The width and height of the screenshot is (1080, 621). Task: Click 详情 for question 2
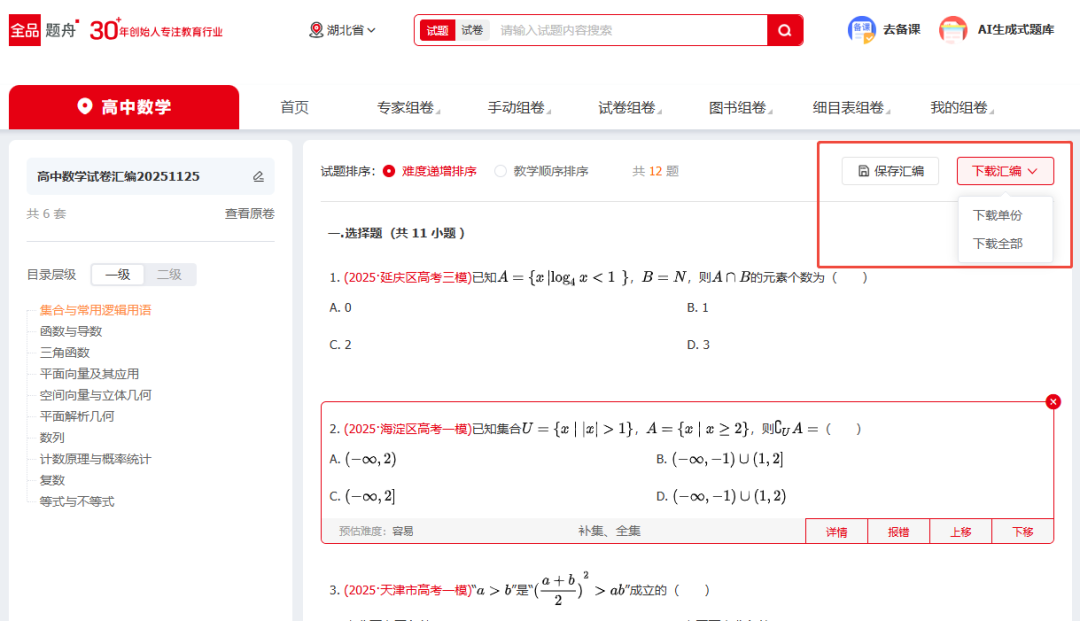coord(837,531)
